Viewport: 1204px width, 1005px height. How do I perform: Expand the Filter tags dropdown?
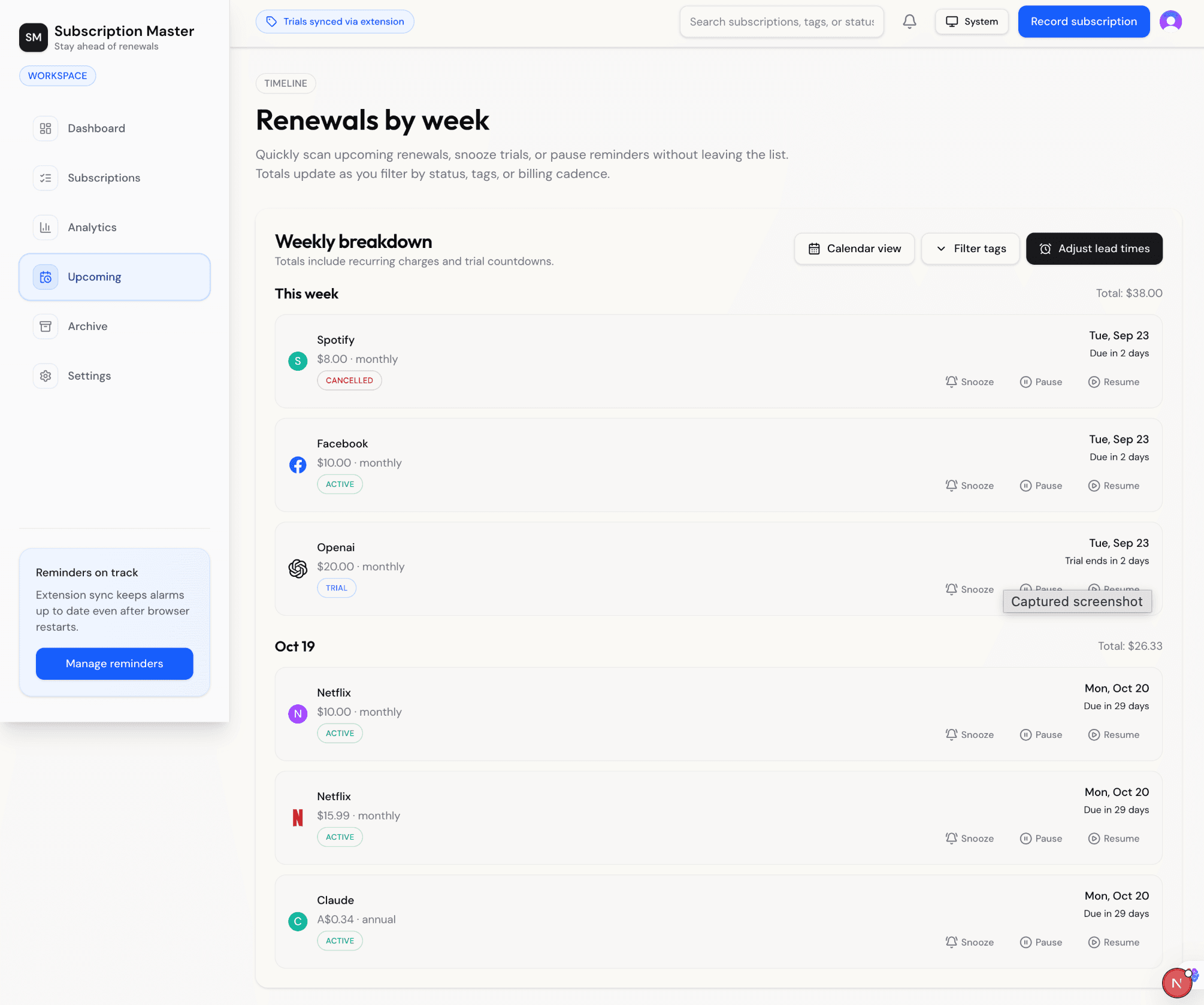pos(970,249)
